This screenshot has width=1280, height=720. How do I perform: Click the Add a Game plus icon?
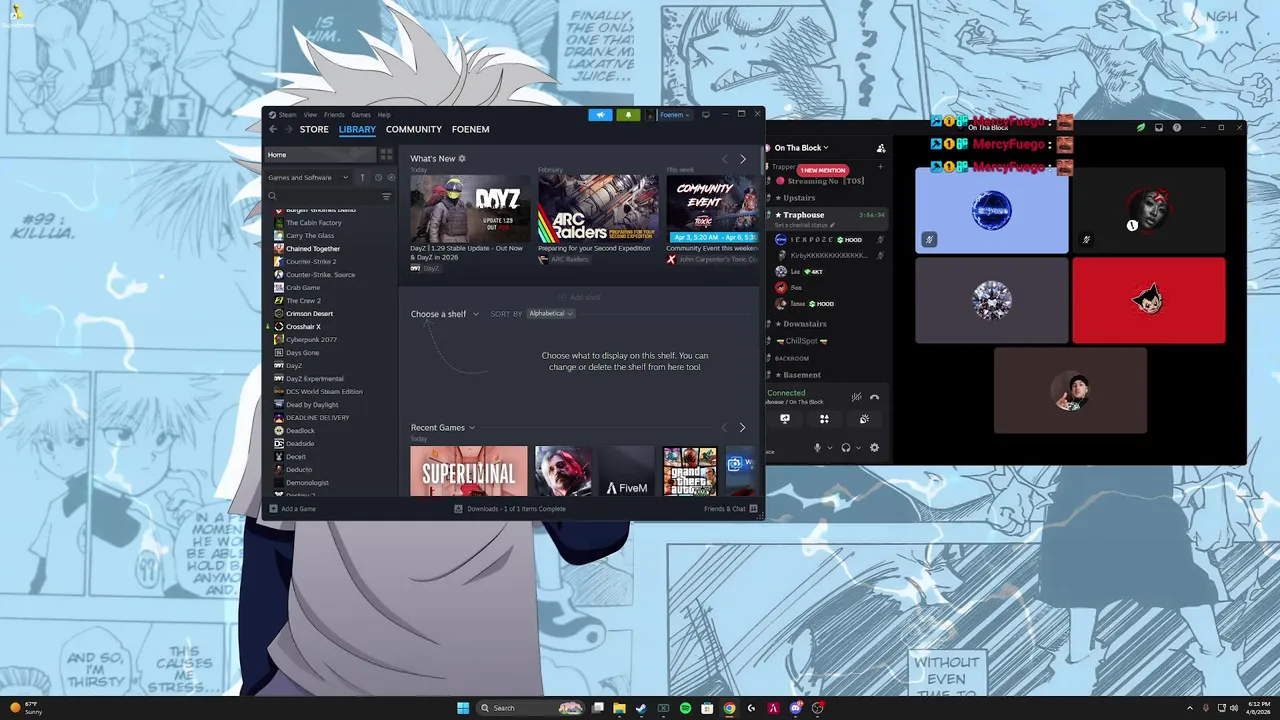273,509
